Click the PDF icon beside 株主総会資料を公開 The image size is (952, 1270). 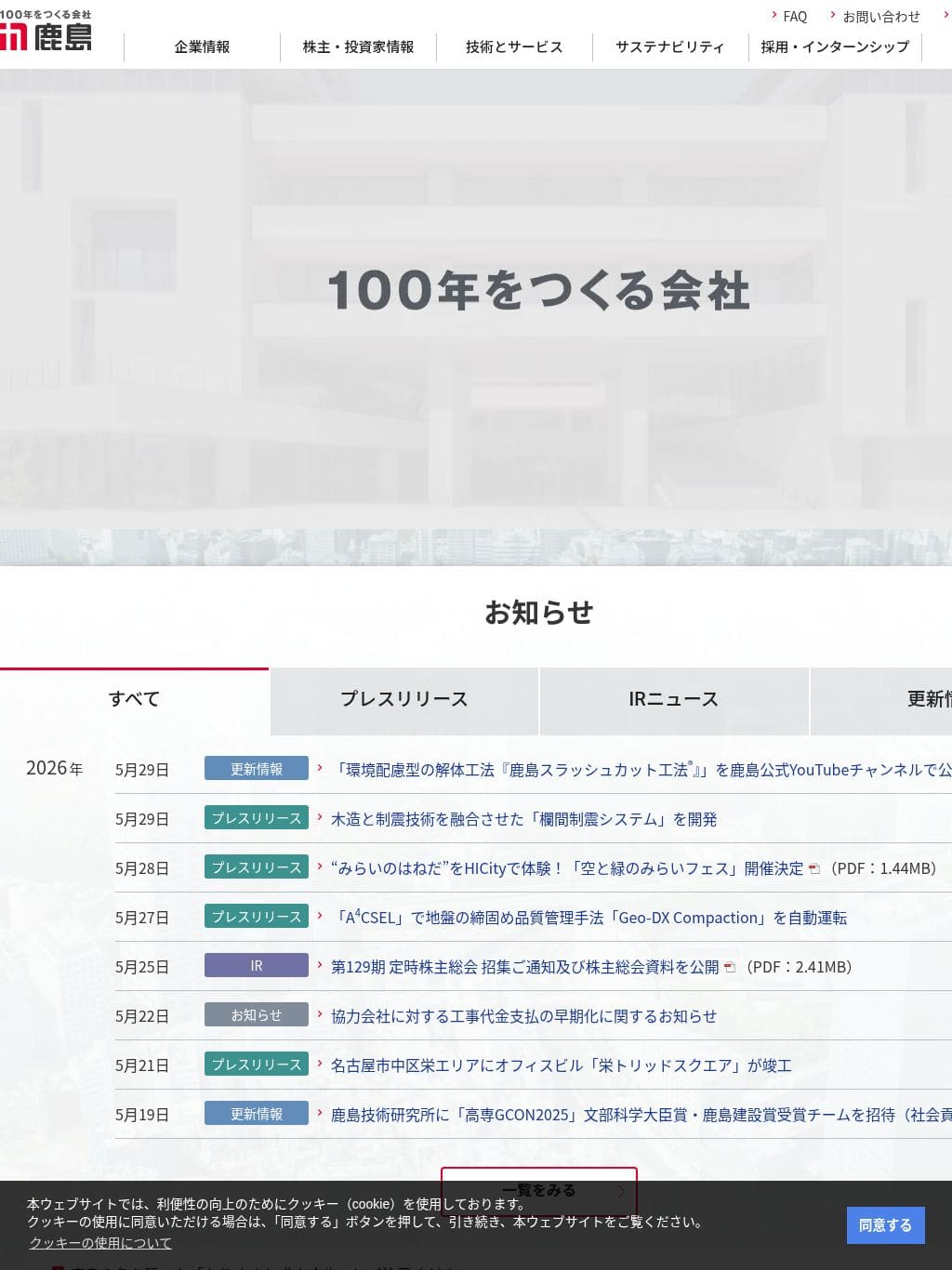730,968
